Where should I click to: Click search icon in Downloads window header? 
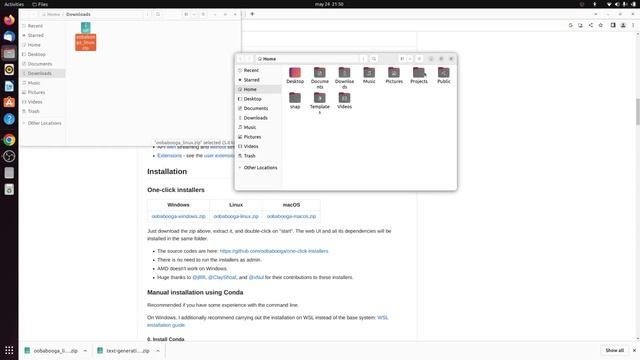(158, 14)
